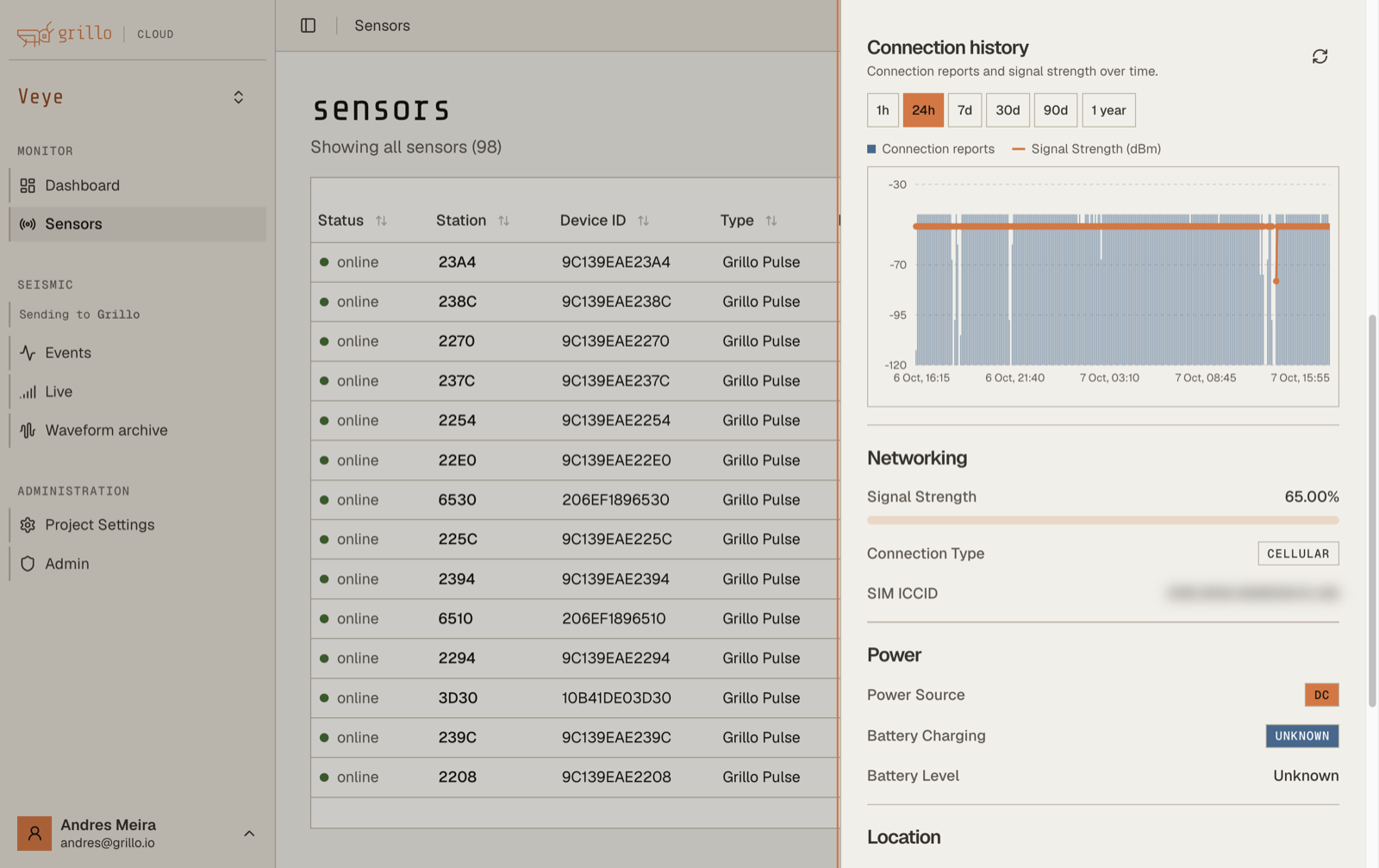Select device 10B41DE03D30
The image size is (1379, 868).
coord(616,698)
